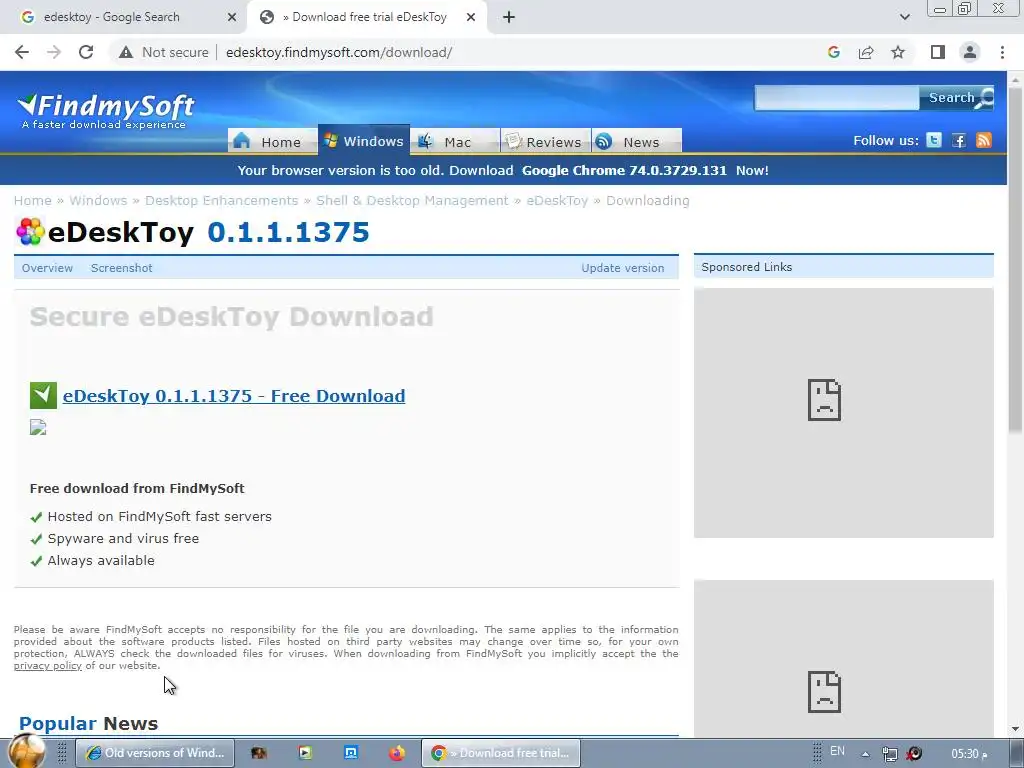Click Home in the breadcrumb

(x=33, y=200)
